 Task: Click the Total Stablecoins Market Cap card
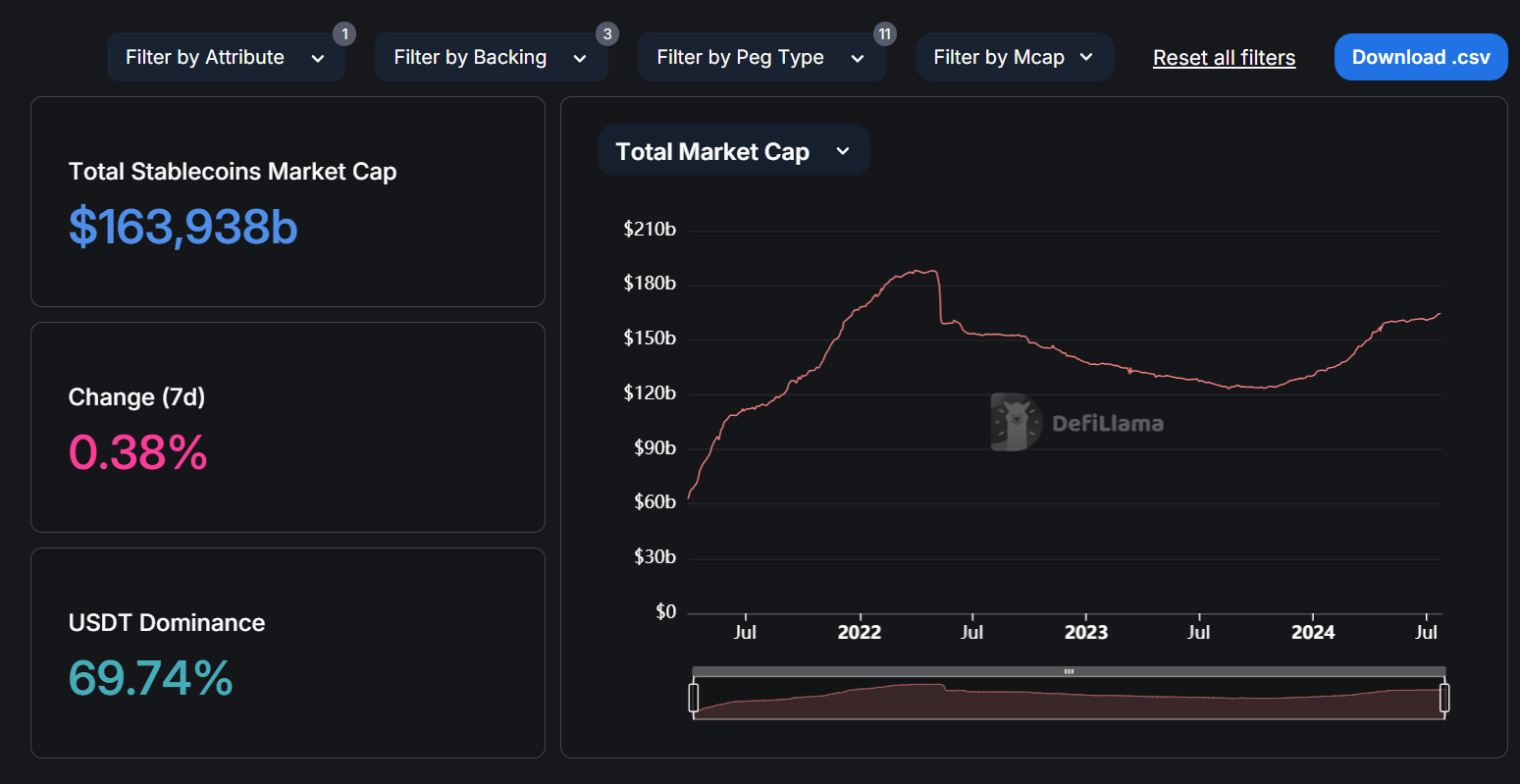(288, 201)
